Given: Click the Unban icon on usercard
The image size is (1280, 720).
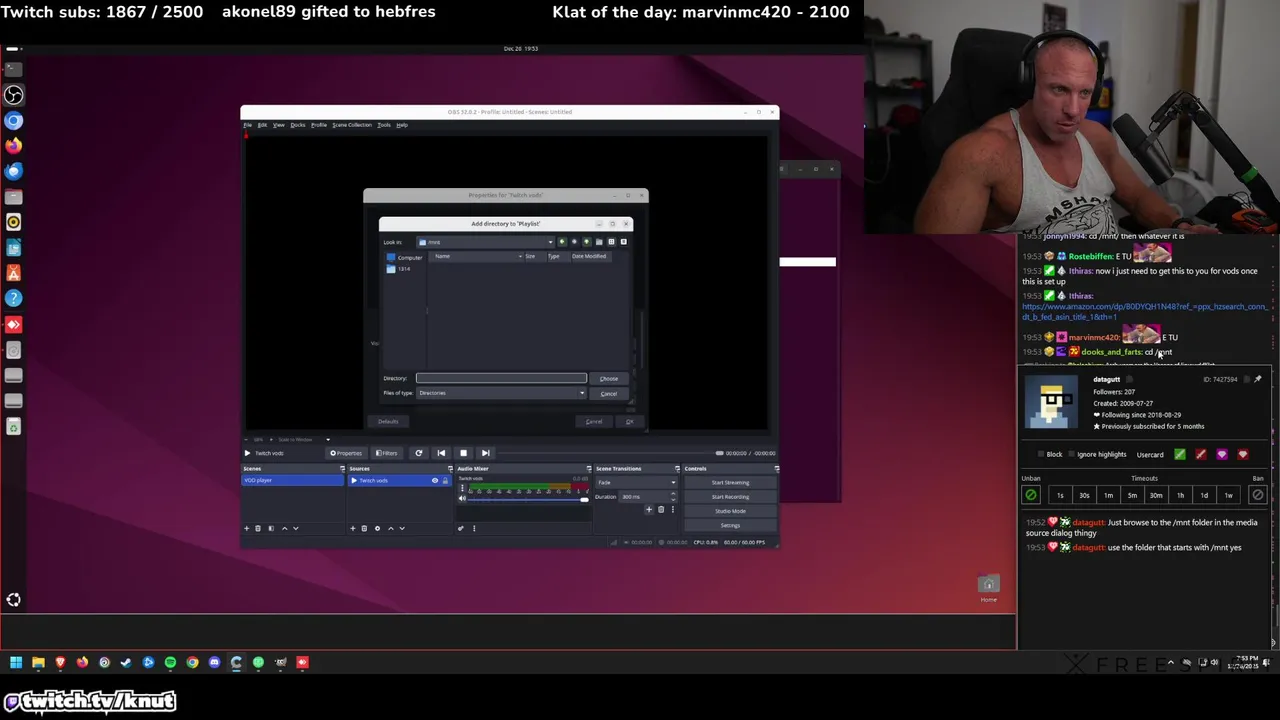Looking at the screenshot, I should (1031, 495).
